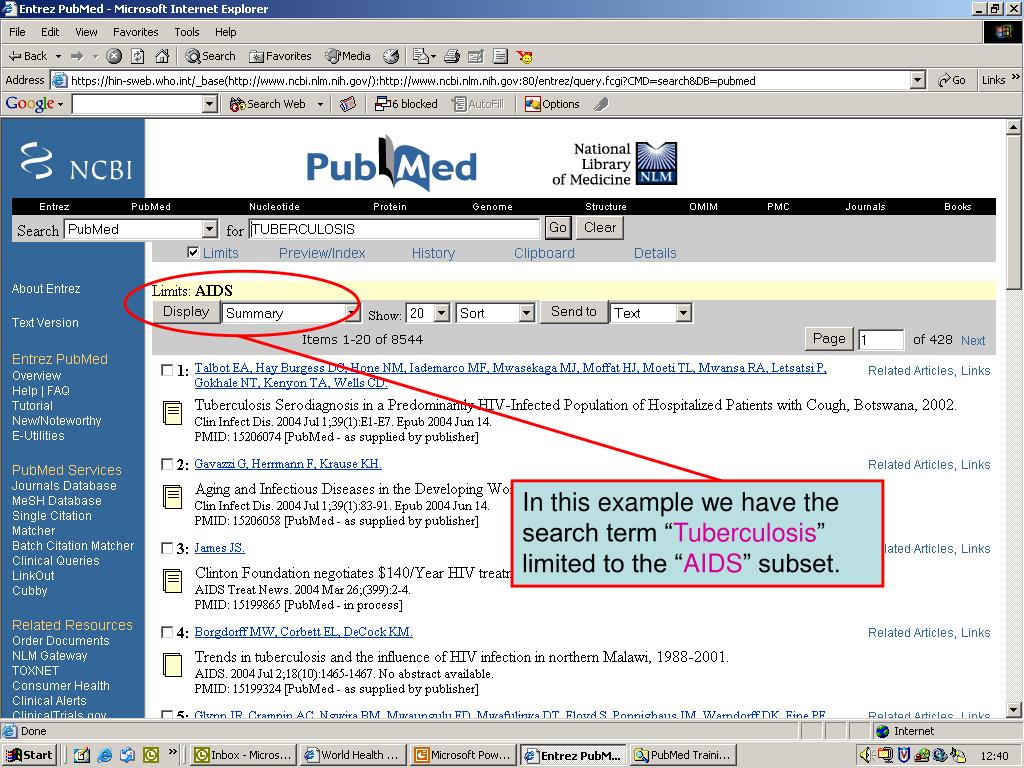The image size is (1024, 768).
Task: Click Google toolbar Options button
Action: pos(552,104)
